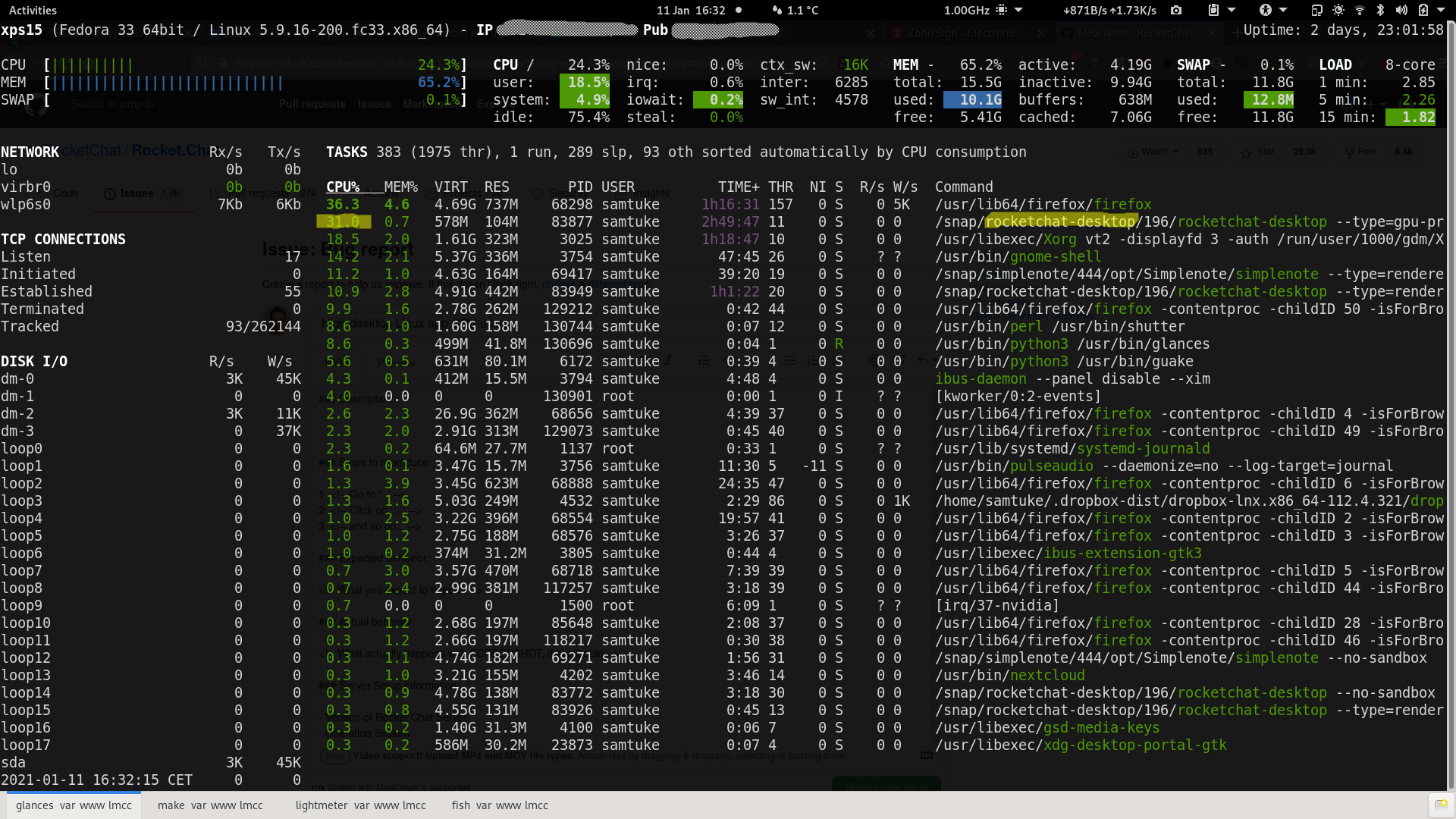Switch to the glances terminal tab
Viewport: 1456px width, 819px height.
tap(74, 805)
